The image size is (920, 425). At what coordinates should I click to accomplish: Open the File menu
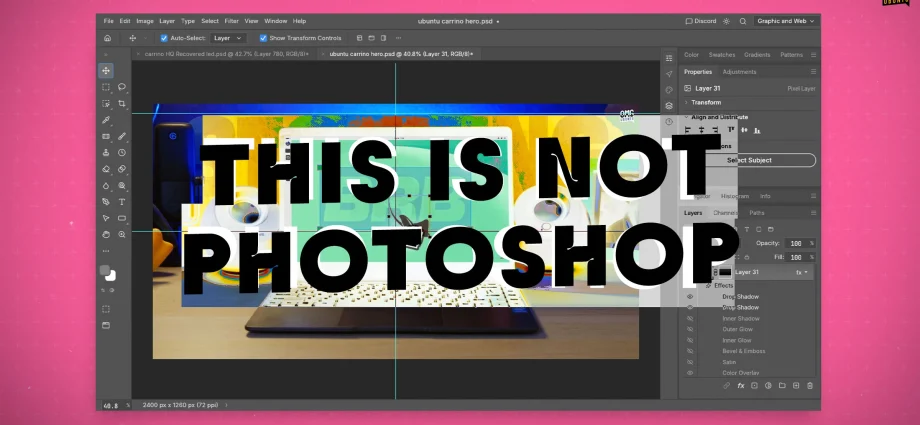(x=109, y=21)
